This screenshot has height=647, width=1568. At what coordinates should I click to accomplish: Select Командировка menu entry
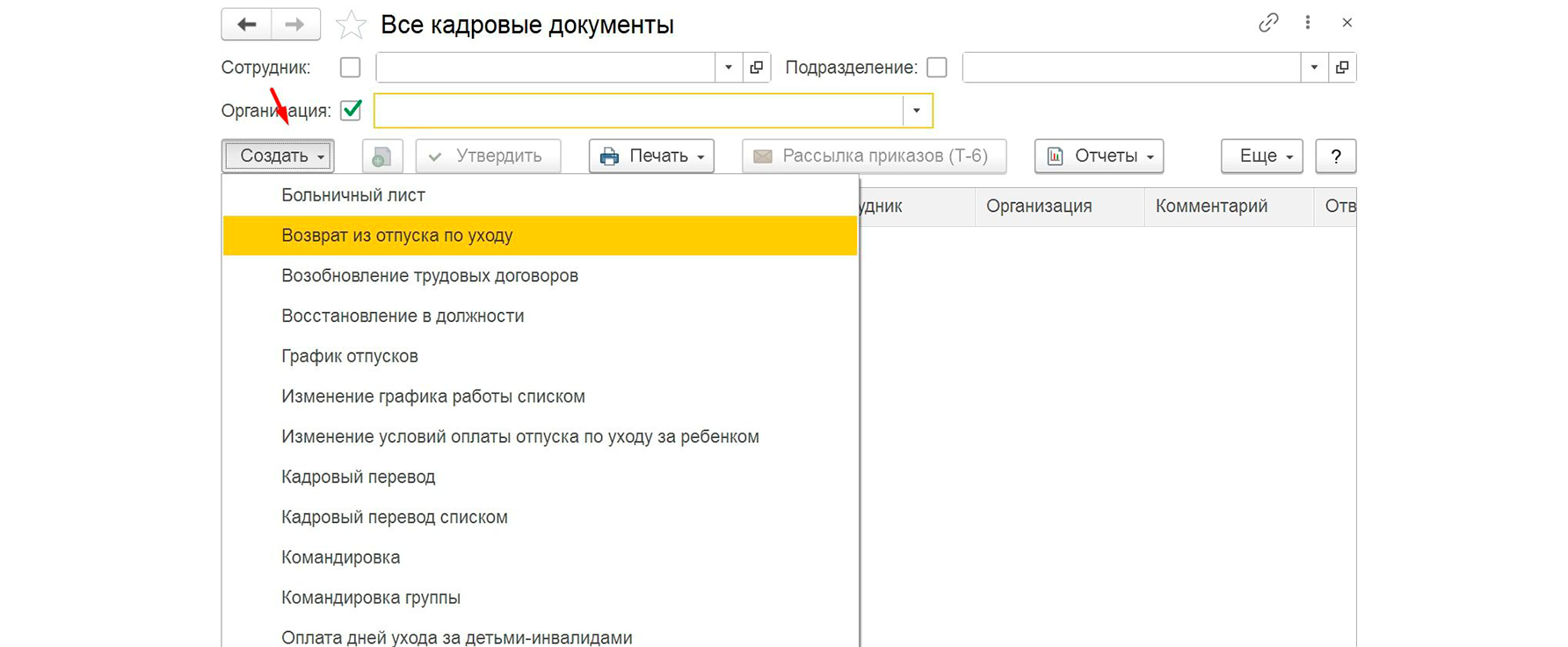(540, 557)
